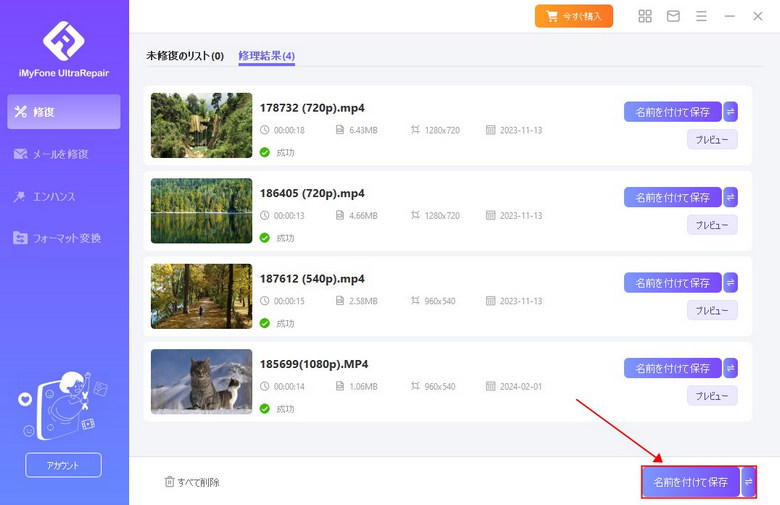Click the 1280x720 resolution of 178732 video

442,130
